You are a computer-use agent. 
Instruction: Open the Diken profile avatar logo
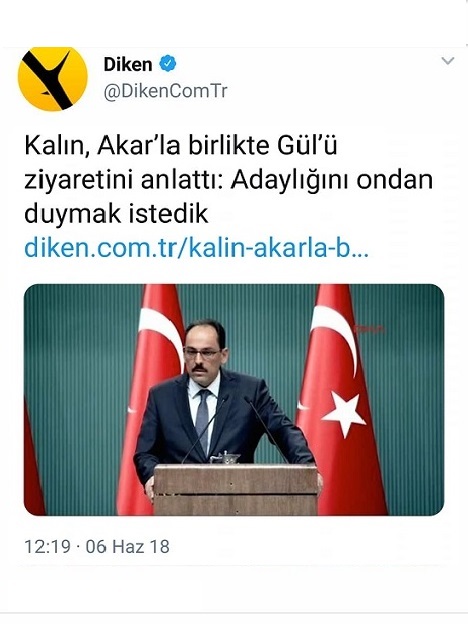click(x=53, y=78)
